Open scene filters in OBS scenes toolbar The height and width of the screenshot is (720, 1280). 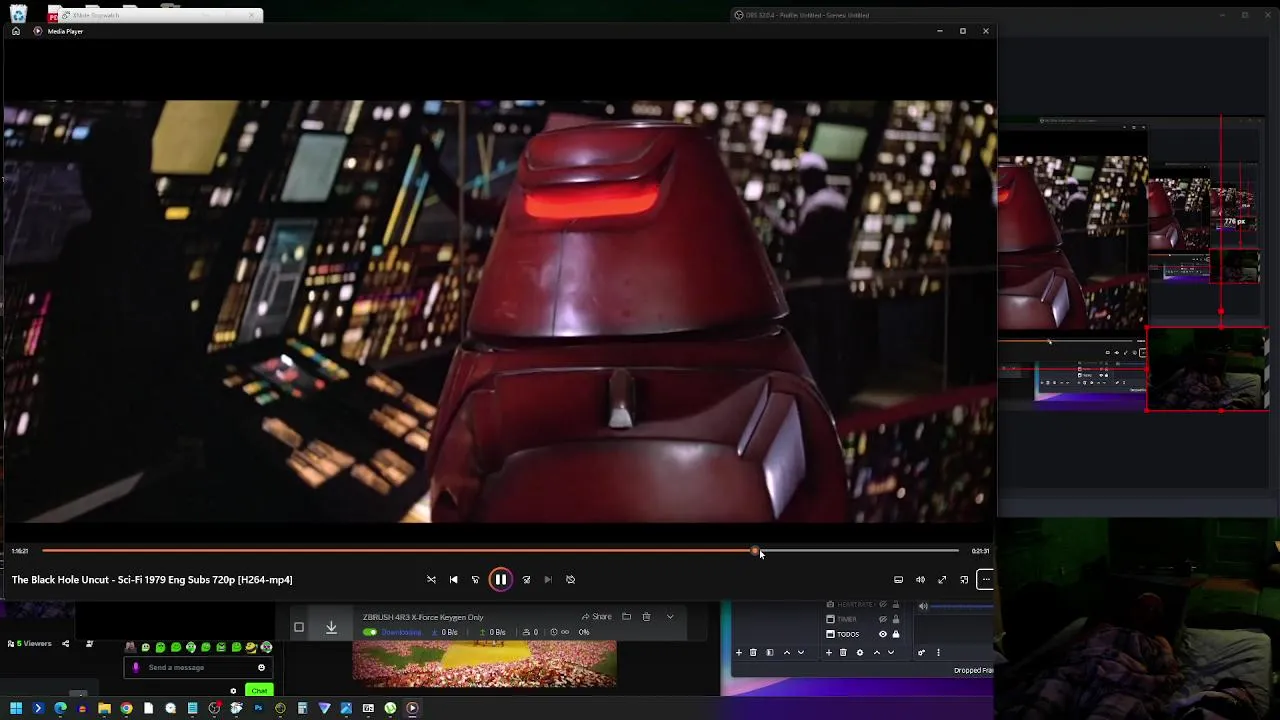coord(770,653)
